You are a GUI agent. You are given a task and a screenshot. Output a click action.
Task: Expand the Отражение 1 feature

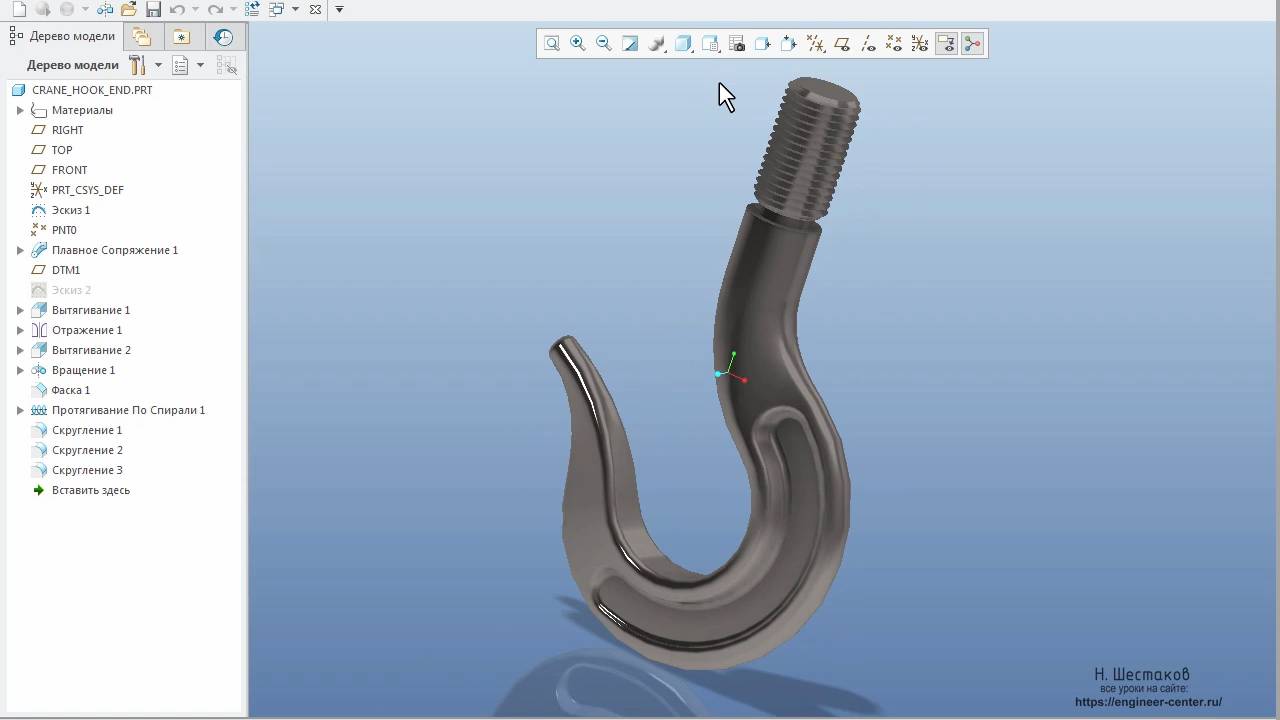[20, 330]
